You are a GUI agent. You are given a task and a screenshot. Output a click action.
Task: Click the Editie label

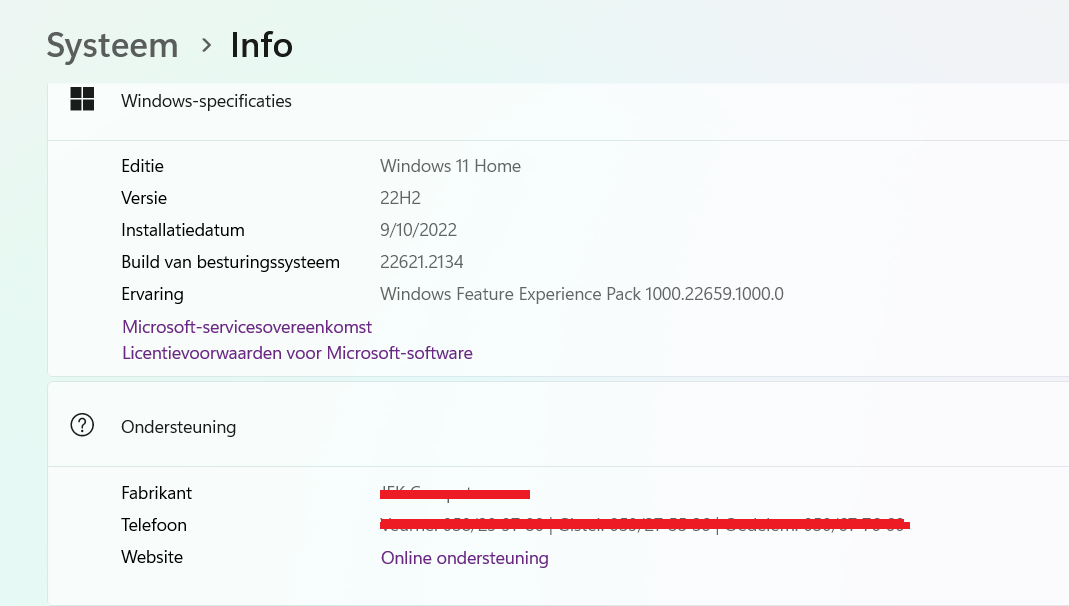[142, 166]
